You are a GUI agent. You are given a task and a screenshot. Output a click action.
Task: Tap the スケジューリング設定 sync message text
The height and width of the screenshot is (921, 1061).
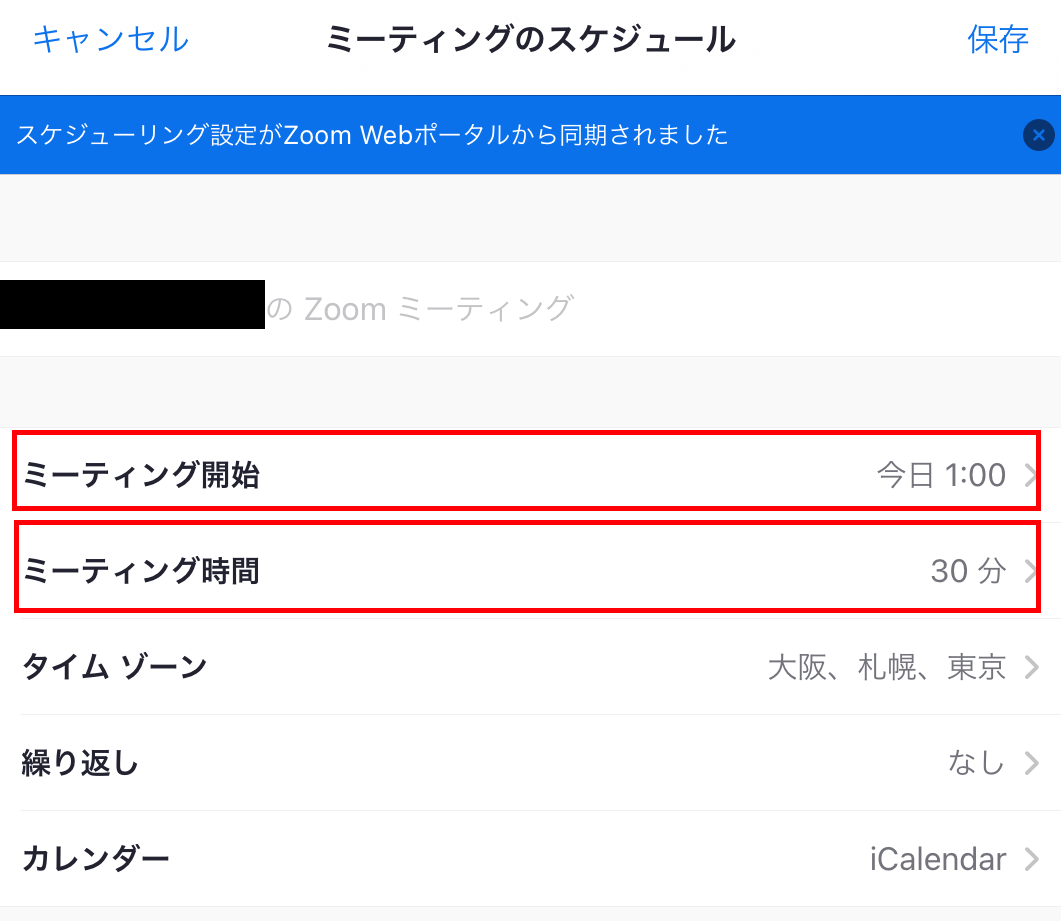[x=372, y=135]
